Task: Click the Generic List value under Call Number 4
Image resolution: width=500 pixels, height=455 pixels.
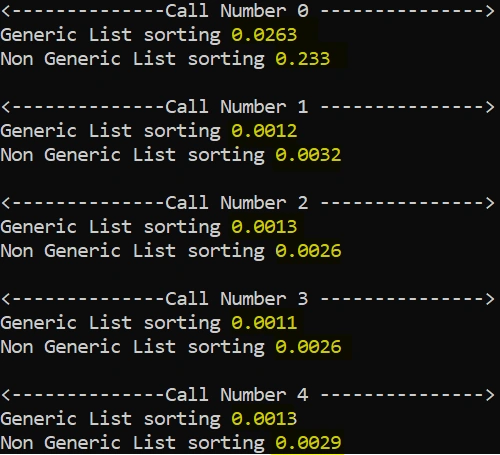Action: pyautogui.click(x=264, y=419)
